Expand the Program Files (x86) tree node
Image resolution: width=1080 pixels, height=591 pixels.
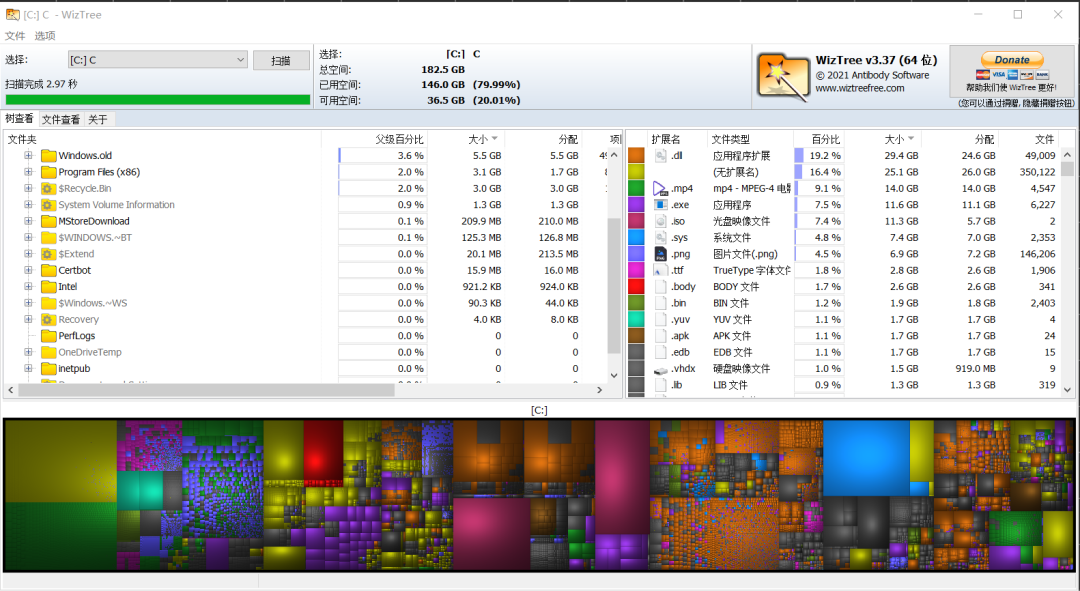[x=28, y=172]
